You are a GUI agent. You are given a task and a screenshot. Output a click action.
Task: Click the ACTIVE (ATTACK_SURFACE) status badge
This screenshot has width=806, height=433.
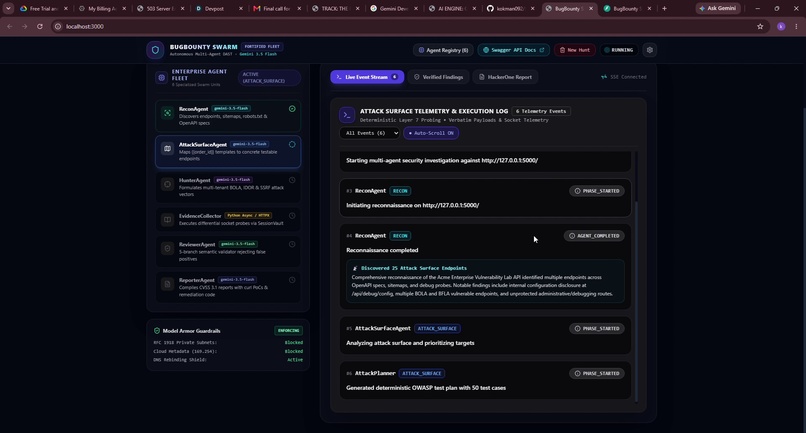click(x=269, y=78)
